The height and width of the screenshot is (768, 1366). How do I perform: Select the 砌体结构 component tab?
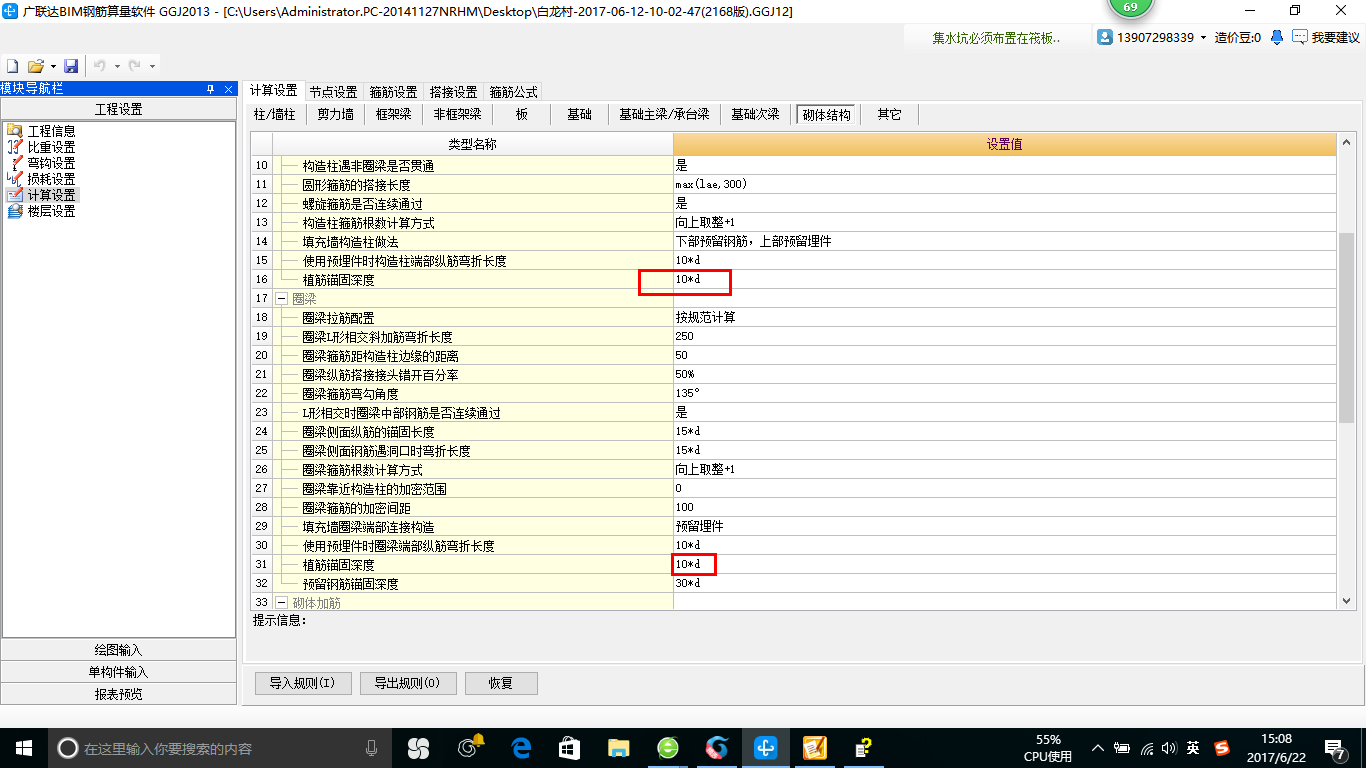[826, 114]
